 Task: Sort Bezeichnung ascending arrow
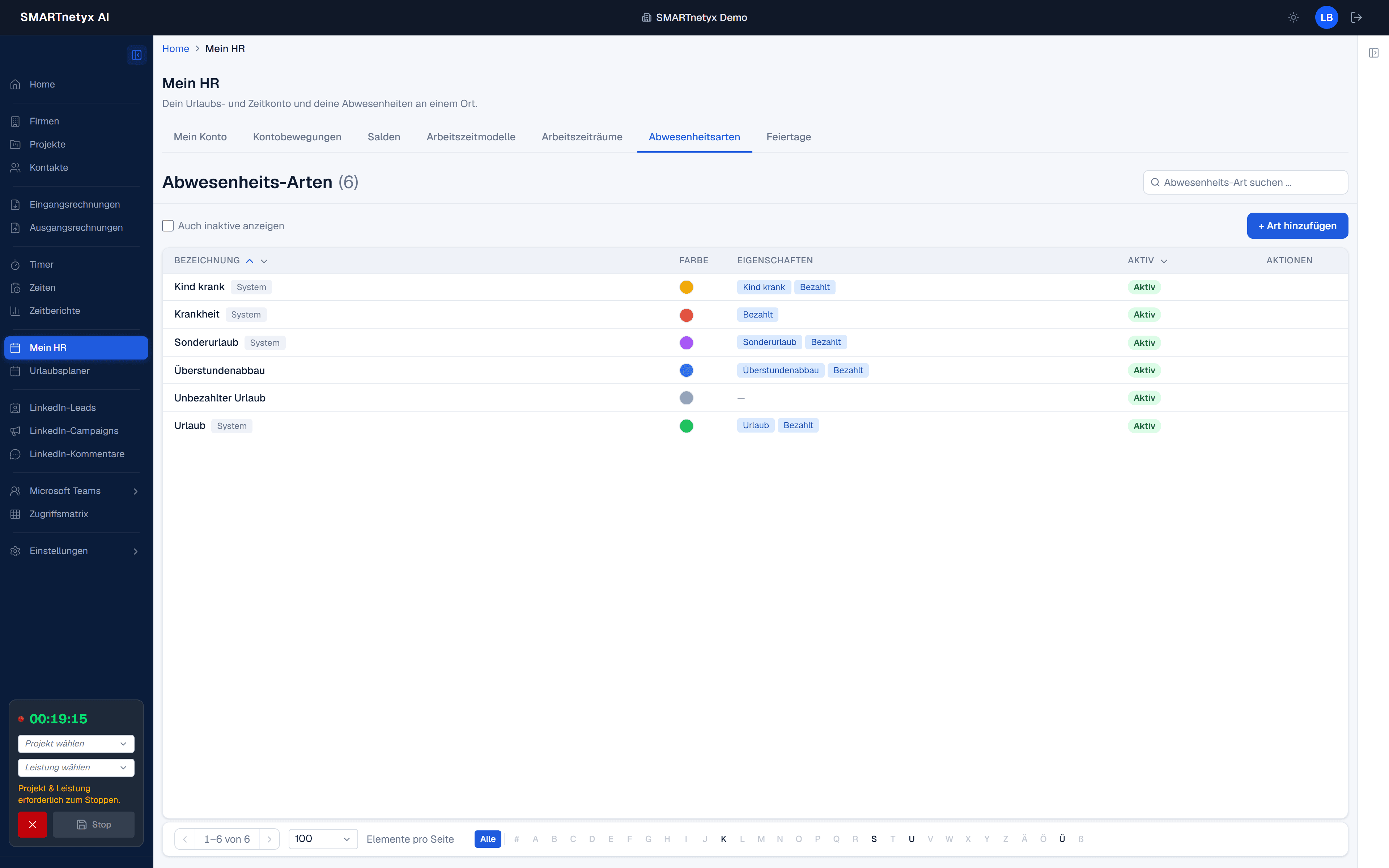coord(250,261)
